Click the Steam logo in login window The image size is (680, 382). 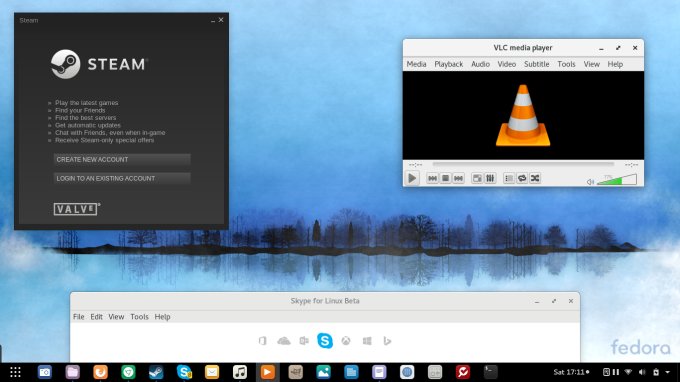pyautogui.click(x=99, y=64)
